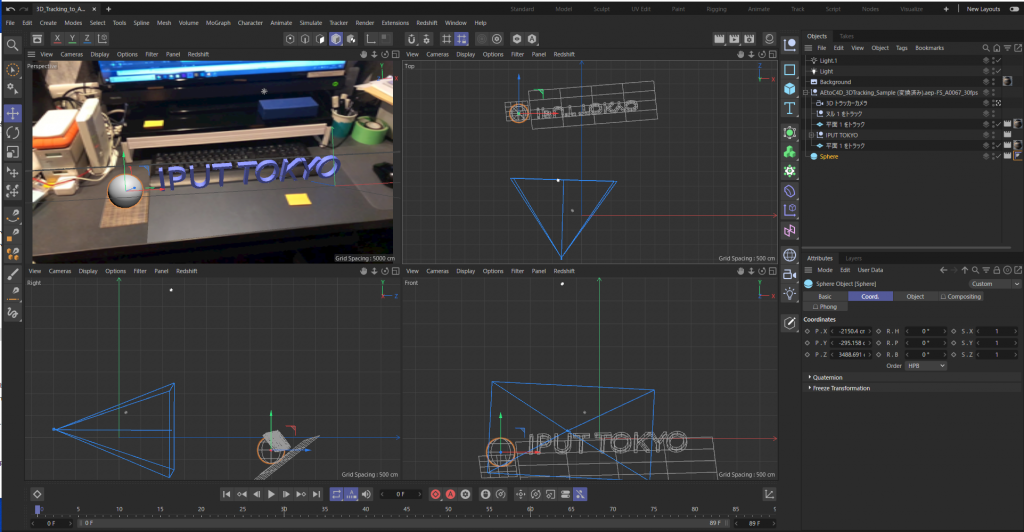Open the Object tab in Attributes
The height and width of the screenshot is (532, 1024).
click(x=914, y=297)
